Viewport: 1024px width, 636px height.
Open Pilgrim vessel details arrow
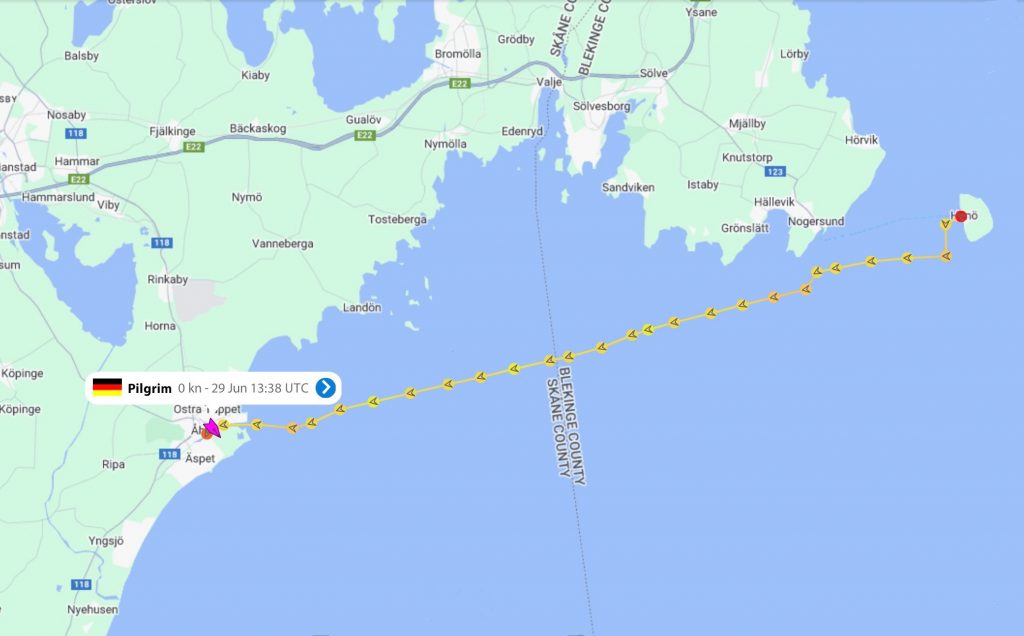[325, 388]
